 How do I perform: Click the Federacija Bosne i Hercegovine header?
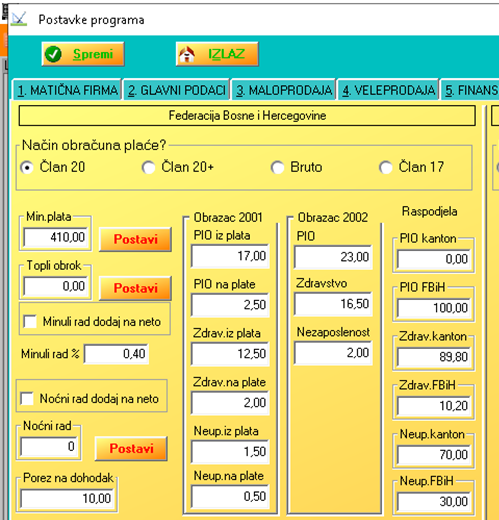(247, 116)
